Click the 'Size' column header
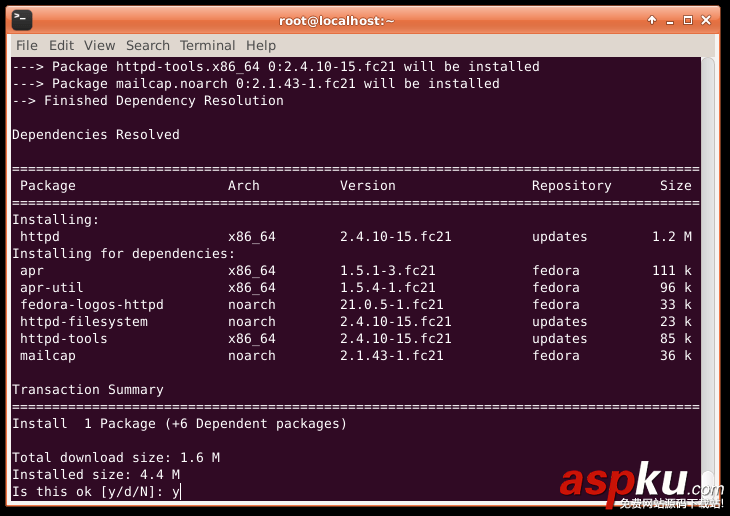The height and width of the screenshot is (516, 730). coord(676,186)
